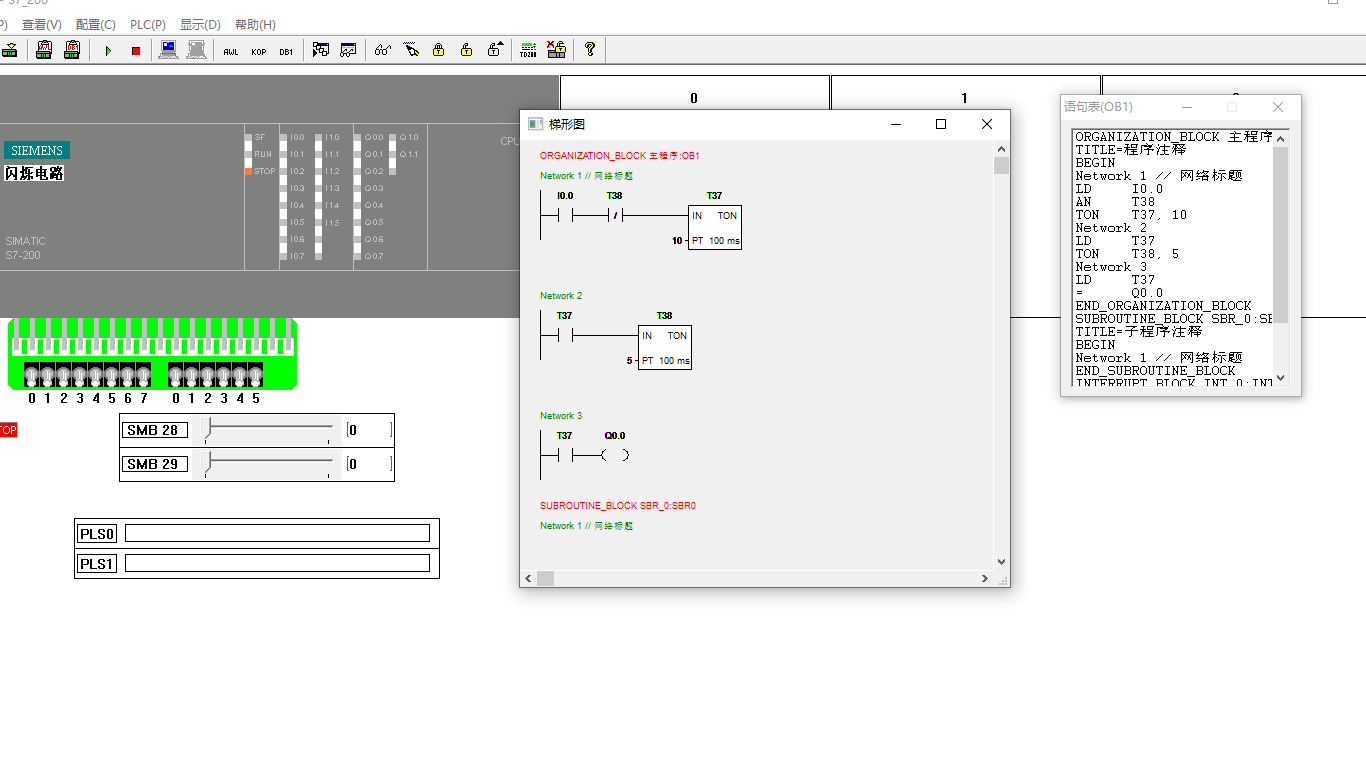Click the KOP ladder view toolbar icon

click(x=259, y=51)
